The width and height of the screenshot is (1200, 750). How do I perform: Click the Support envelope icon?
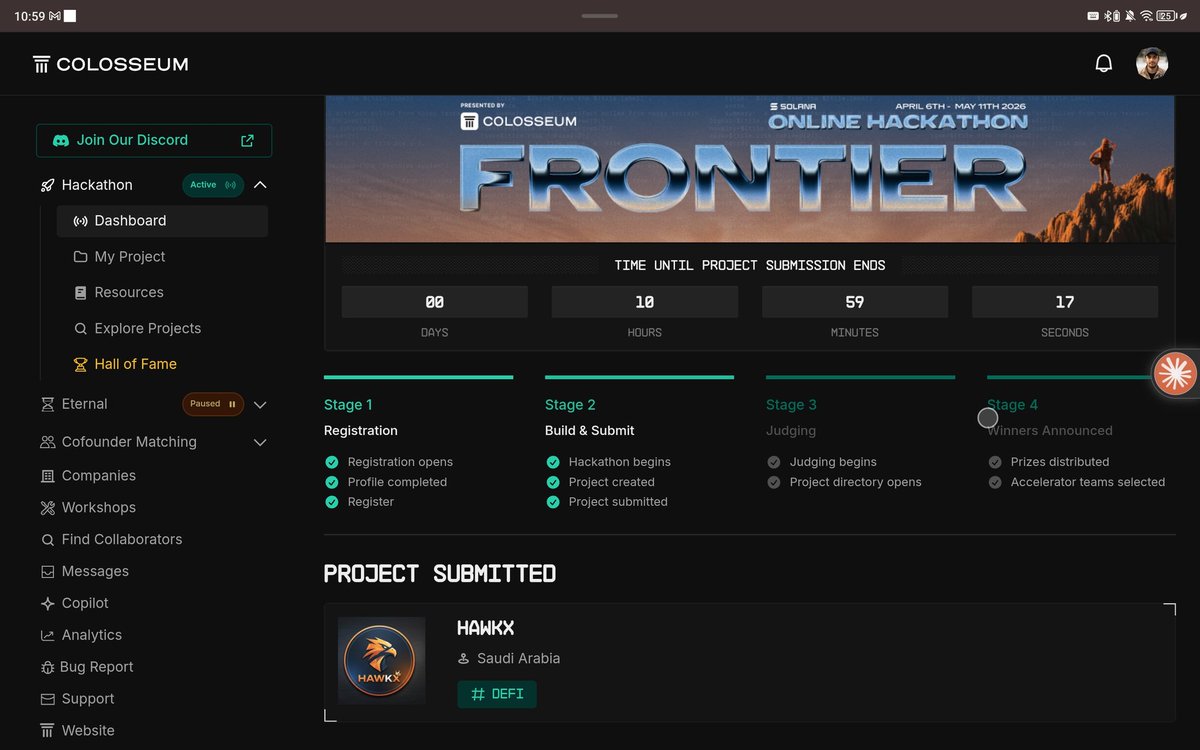coord(47,699)
